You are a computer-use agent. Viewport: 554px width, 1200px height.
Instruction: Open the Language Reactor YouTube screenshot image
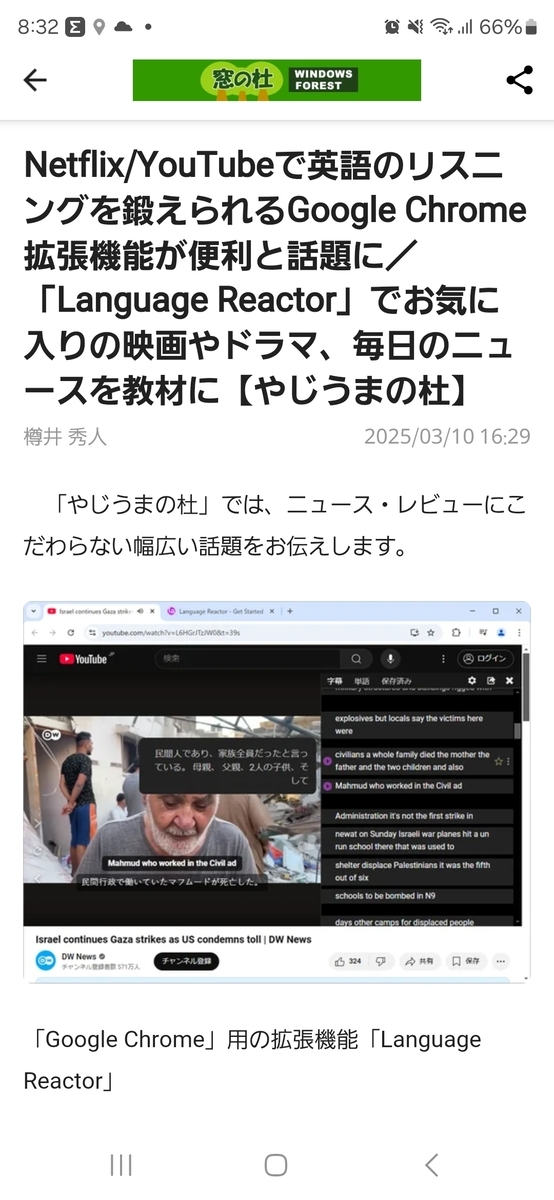[x=277, y=791]
